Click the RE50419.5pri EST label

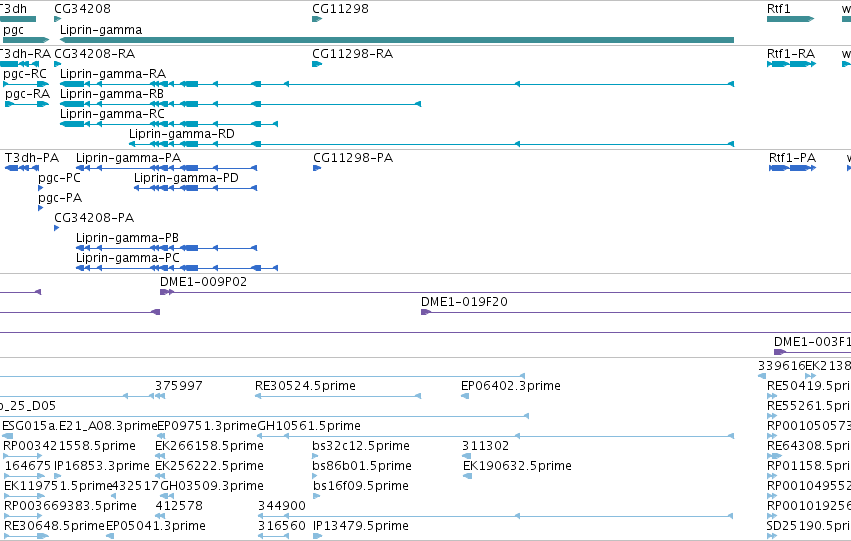pos(809,386)
